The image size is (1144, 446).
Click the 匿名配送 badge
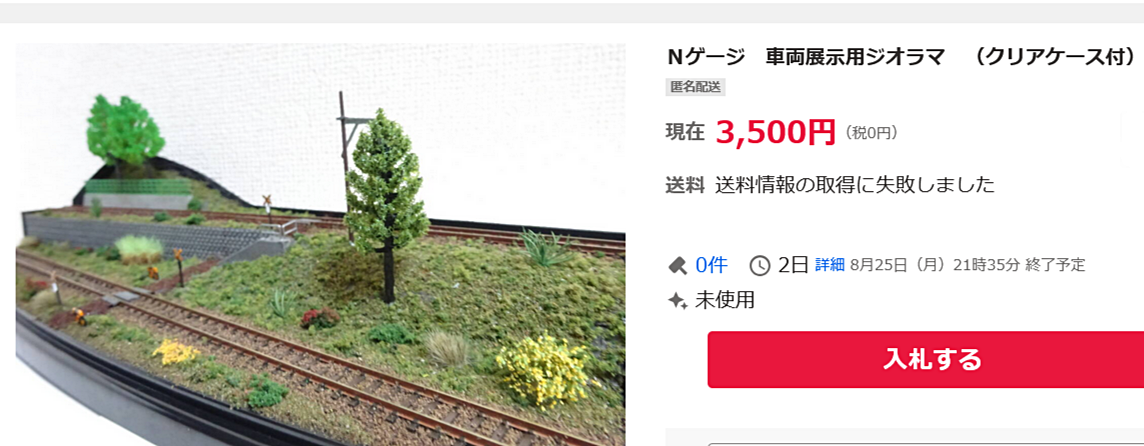[x=695, y=87]
